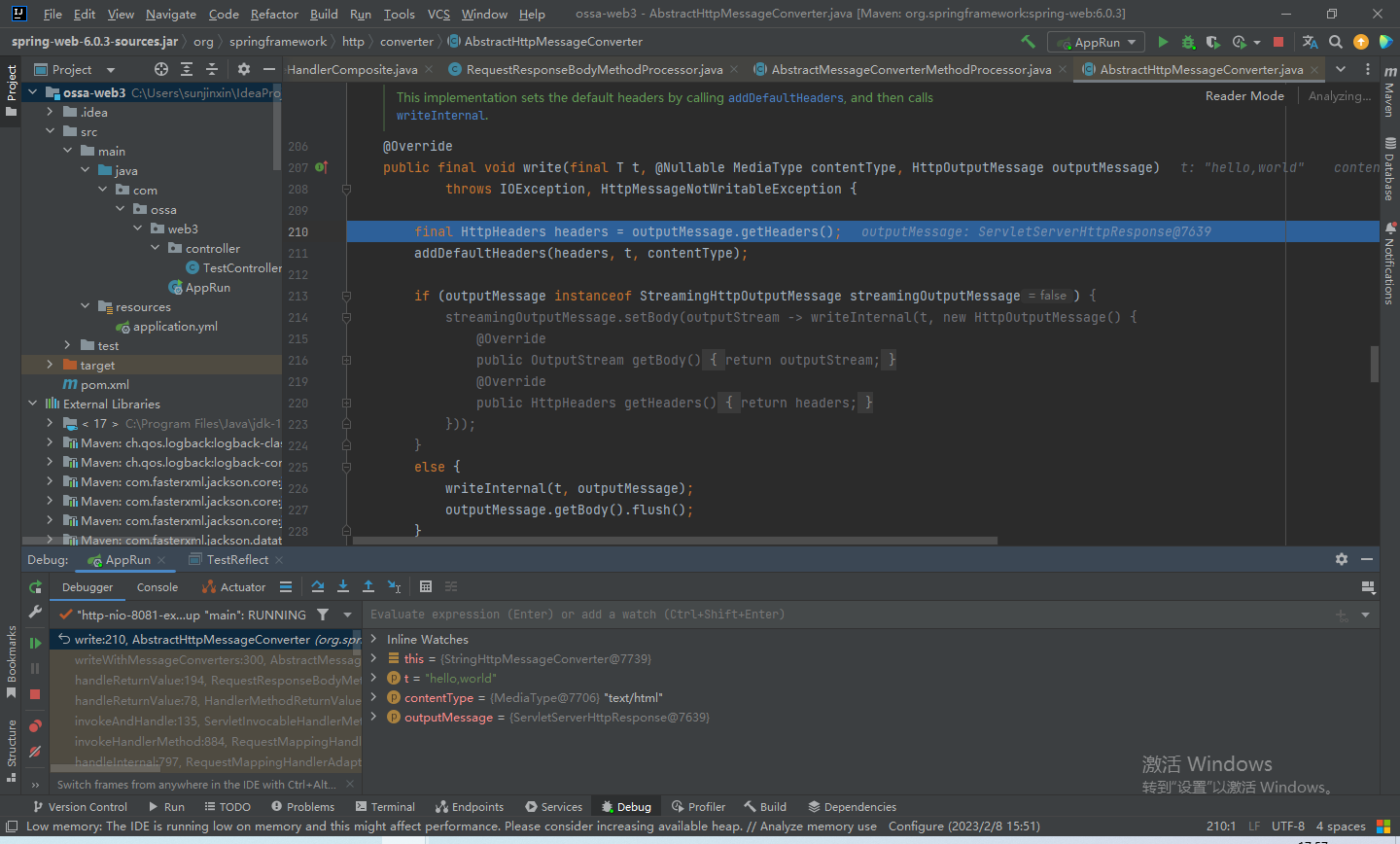Viewport: 1400px width, 844px height.
Task: Build project with the hammer icon
Action: click(1028, 42)
